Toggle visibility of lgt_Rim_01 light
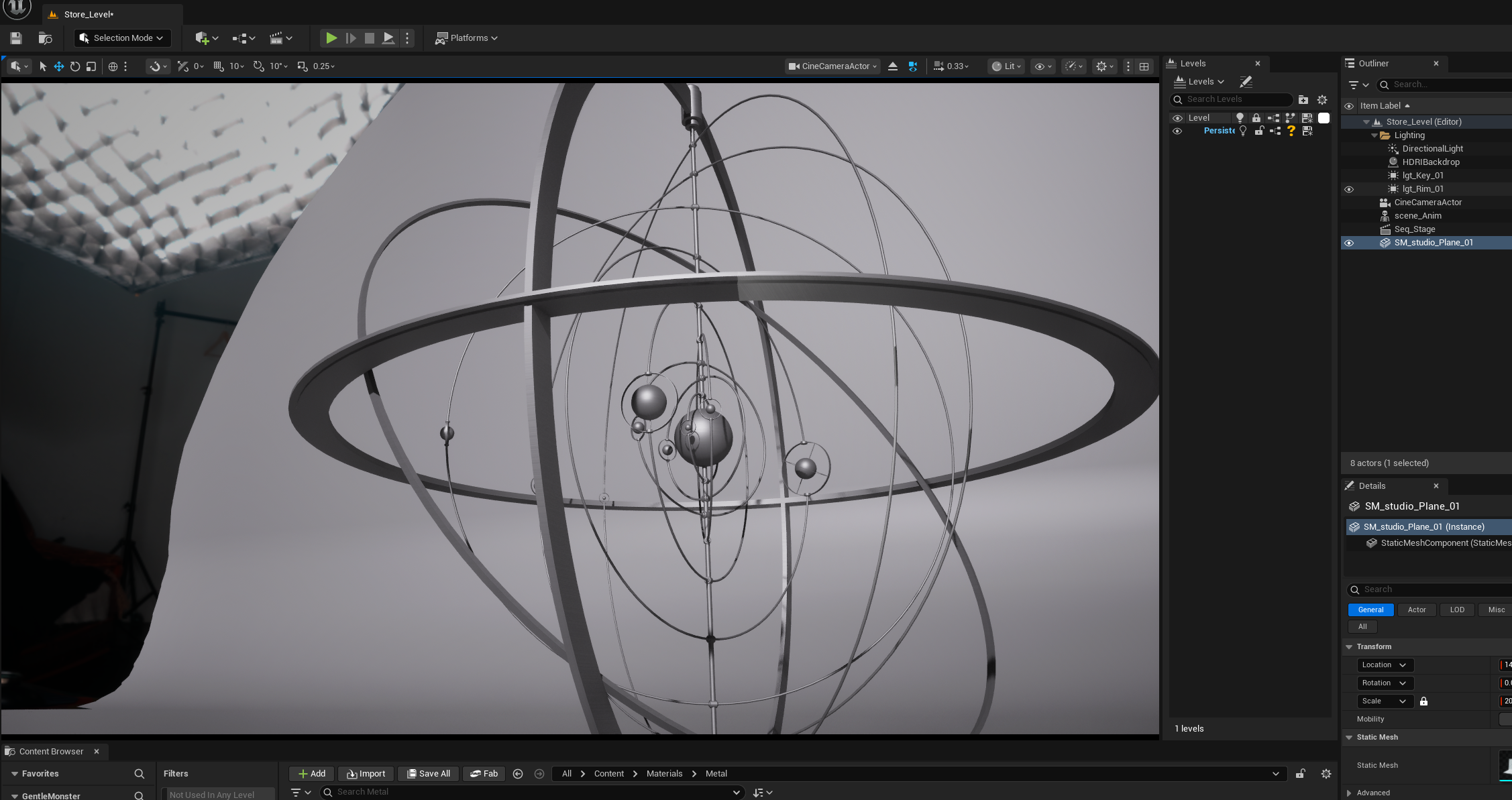This screenshot has height=800, width=1512. point(1349,189)
